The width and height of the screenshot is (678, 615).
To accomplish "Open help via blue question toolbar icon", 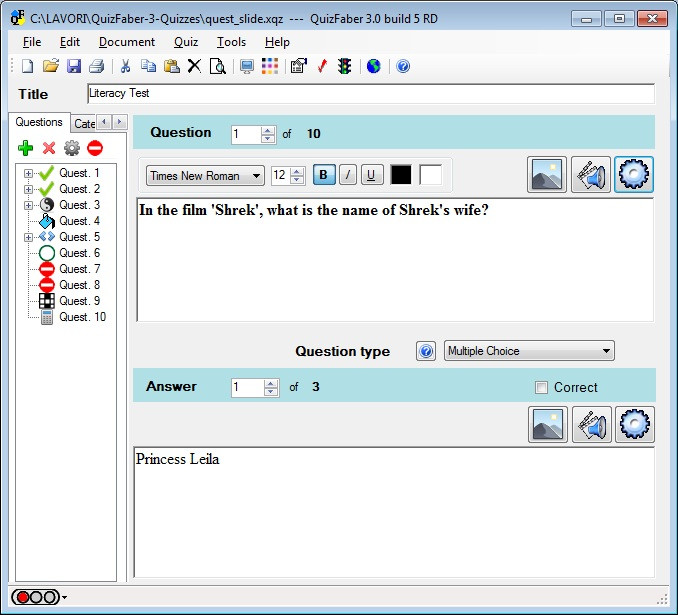I will pos(403,66).
